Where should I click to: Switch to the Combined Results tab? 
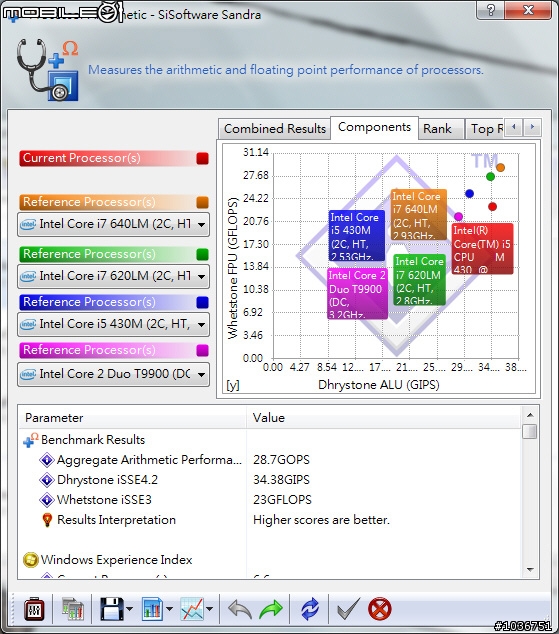275,129
